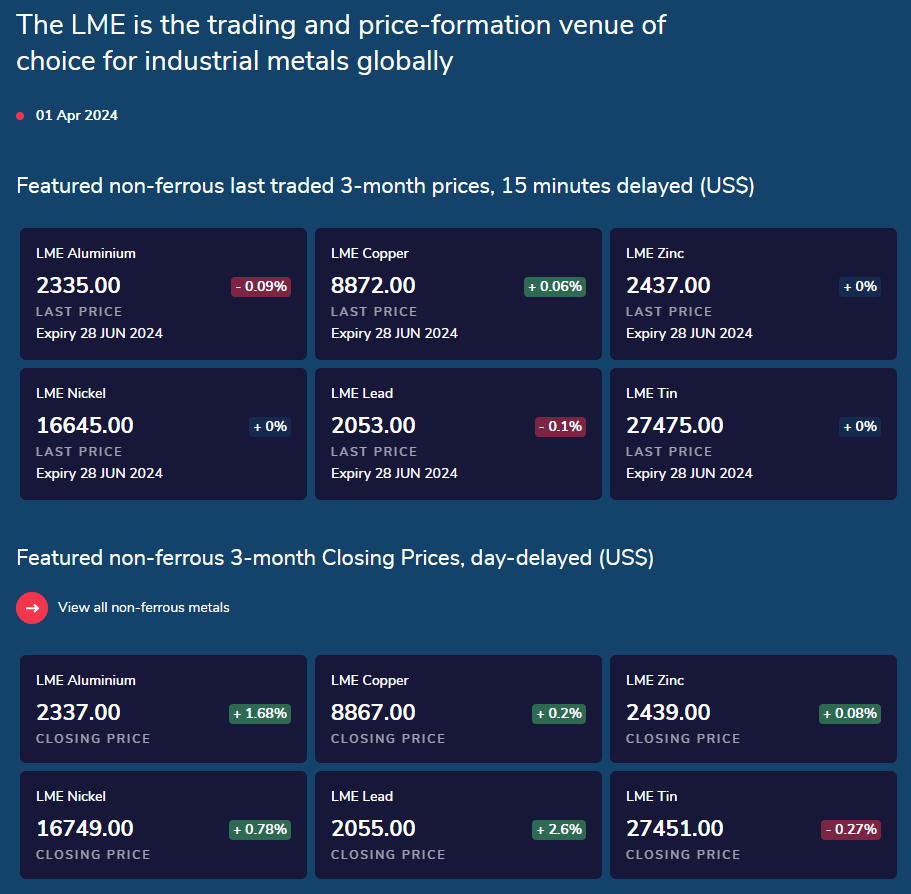
Task: Select Aluminium closing price 2337.00
Action: (x=78, y=712)
